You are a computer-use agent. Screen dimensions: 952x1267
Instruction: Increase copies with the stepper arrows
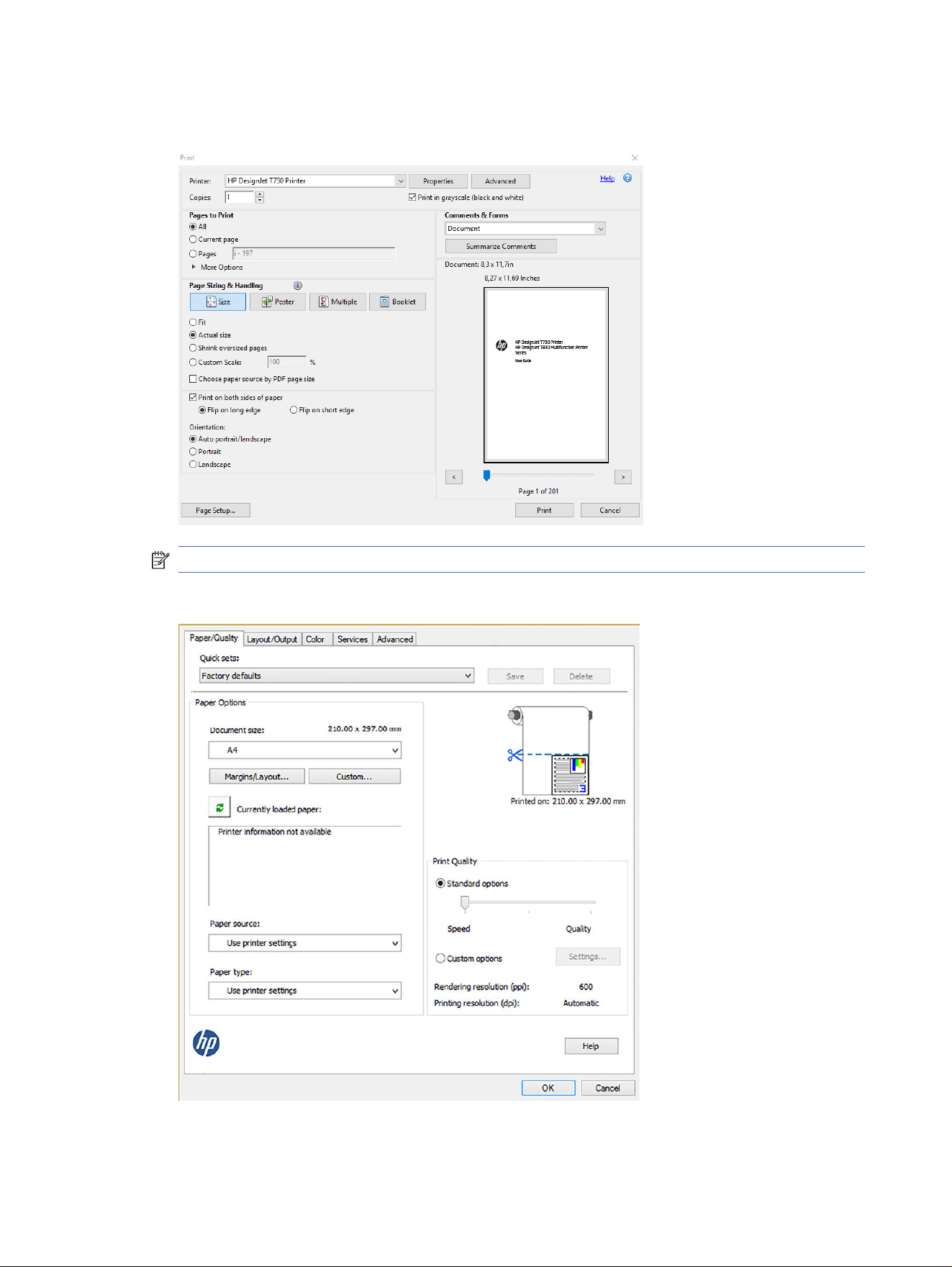pyautogui.click(x=260, y=194)
